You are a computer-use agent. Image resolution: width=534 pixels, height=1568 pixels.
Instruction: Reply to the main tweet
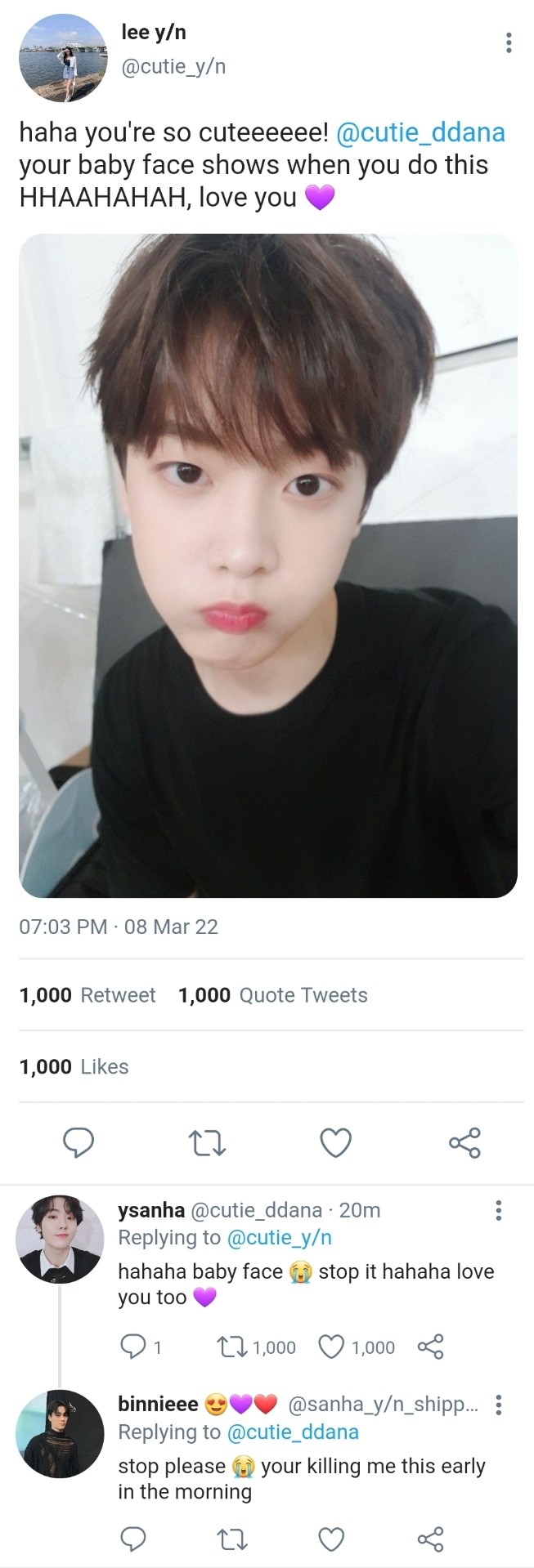79,1141
